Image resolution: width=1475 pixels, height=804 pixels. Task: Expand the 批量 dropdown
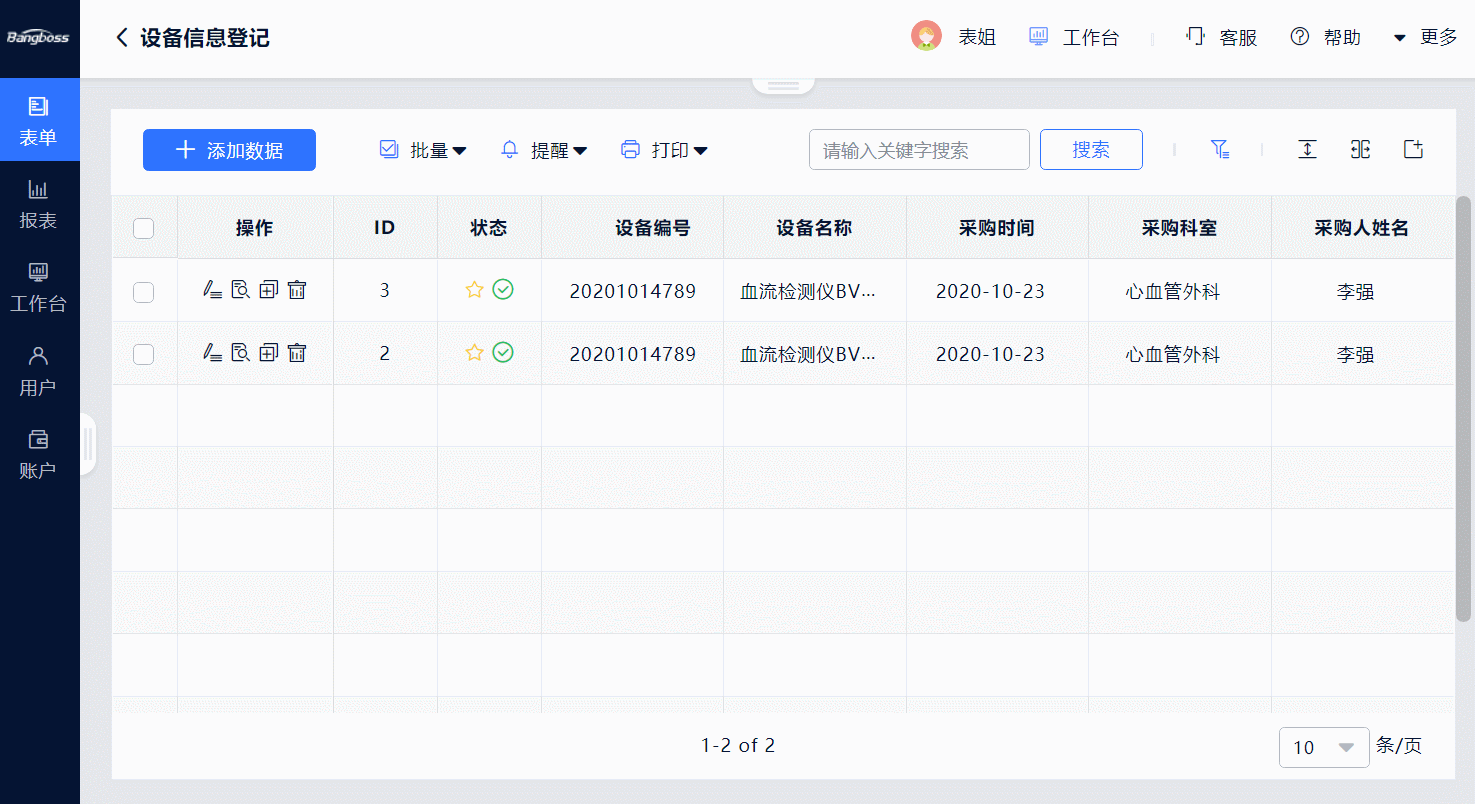(x=424, y=150)
